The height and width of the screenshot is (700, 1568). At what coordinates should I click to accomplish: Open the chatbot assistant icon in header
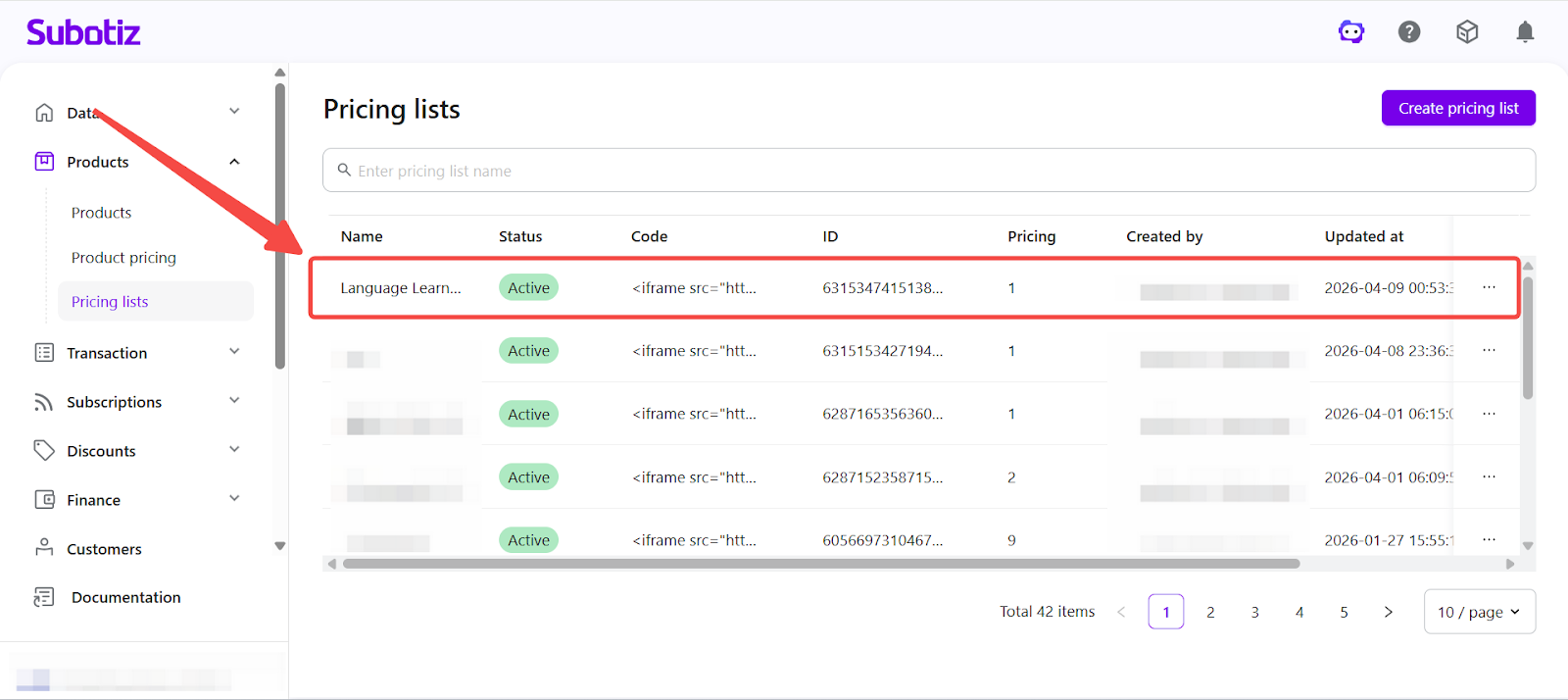coord(1351,32)
